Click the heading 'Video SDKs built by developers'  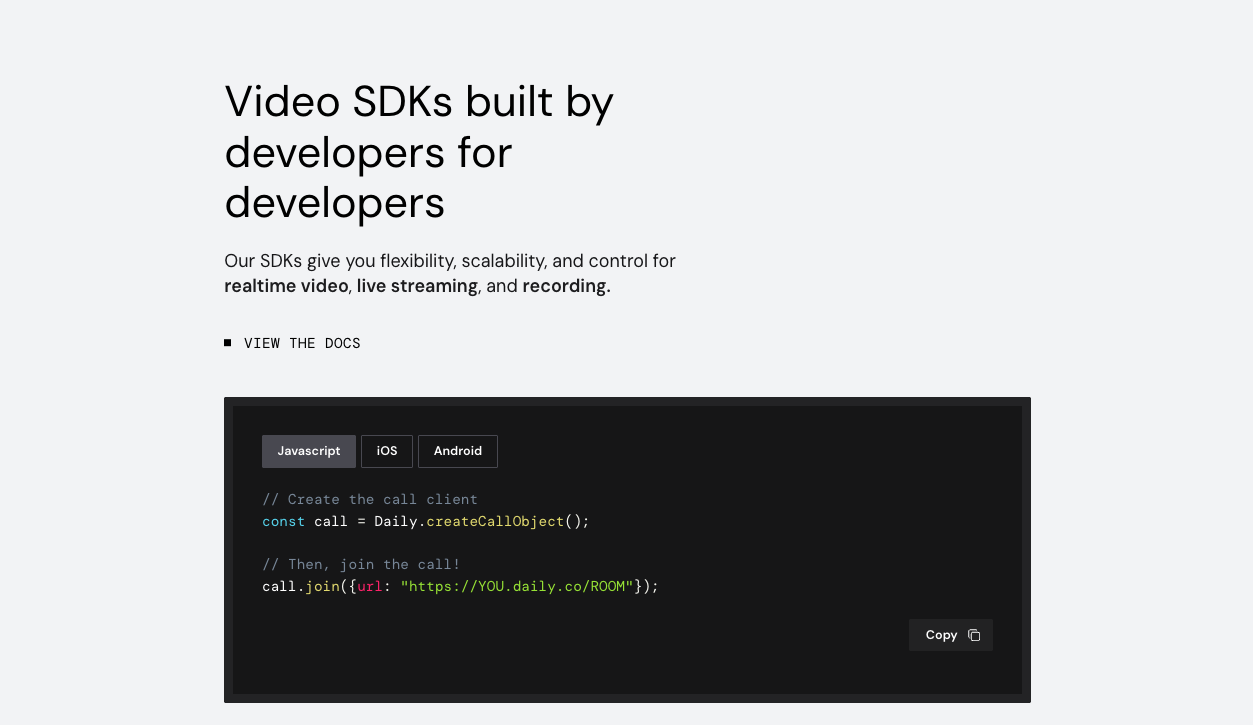[x=419, y=152]
